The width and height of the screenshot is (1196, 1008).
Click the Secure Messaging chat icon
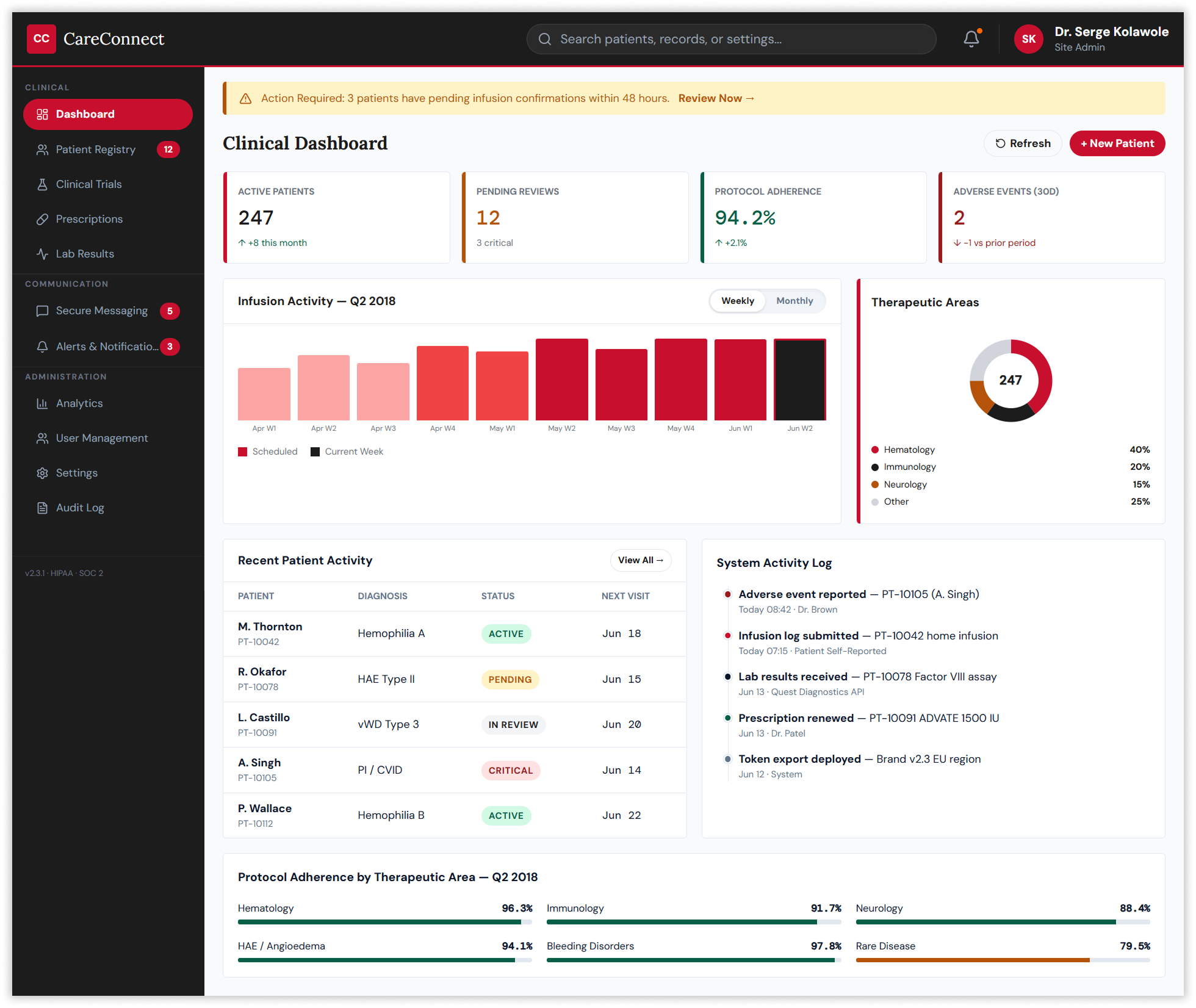pos(42,311)
